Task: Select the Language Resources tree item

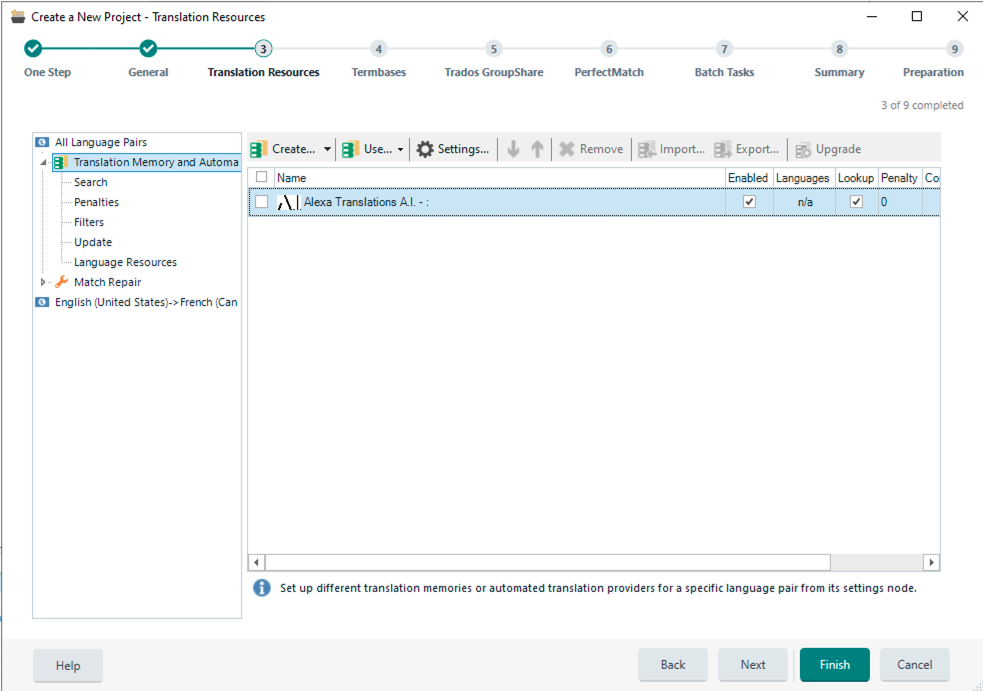Action: coord(125,263)
